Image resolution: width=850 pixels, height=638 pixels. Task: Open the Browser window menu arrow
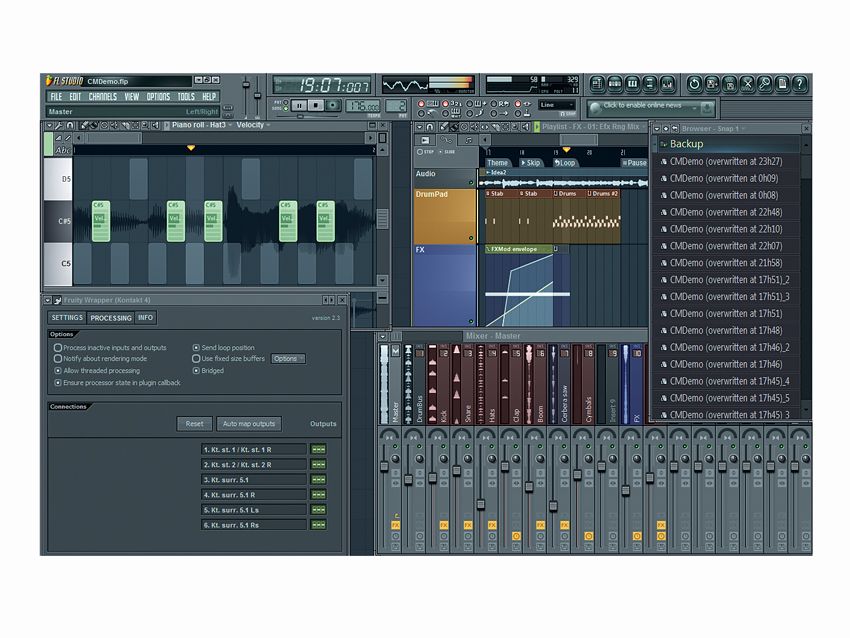(x=657, y=128)
